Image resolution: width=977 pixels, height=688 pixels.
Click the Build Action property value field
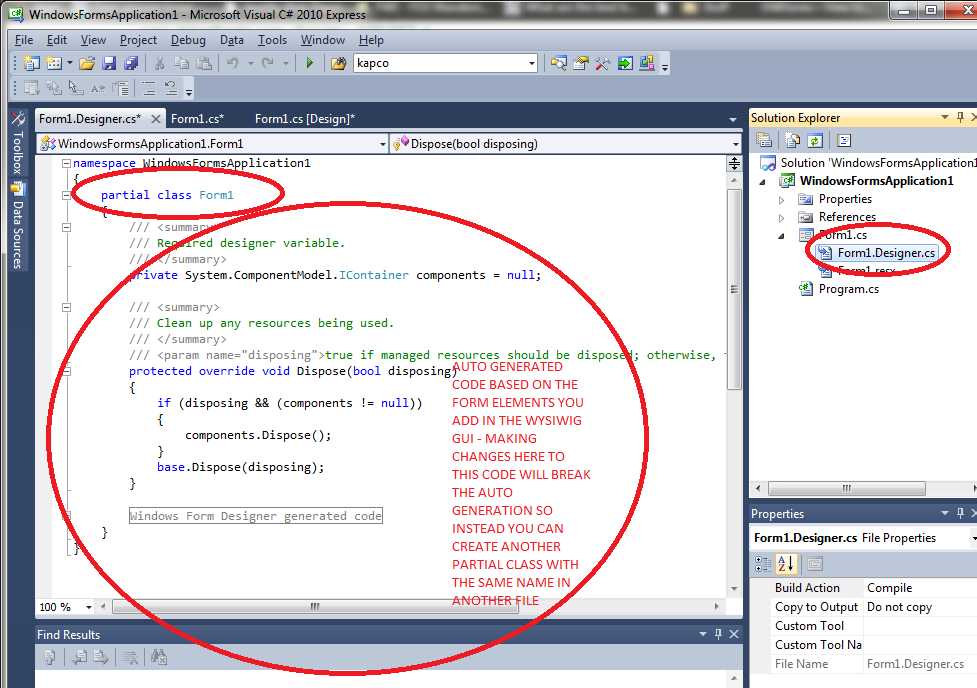pyautogui.click(x=920, y=588)
